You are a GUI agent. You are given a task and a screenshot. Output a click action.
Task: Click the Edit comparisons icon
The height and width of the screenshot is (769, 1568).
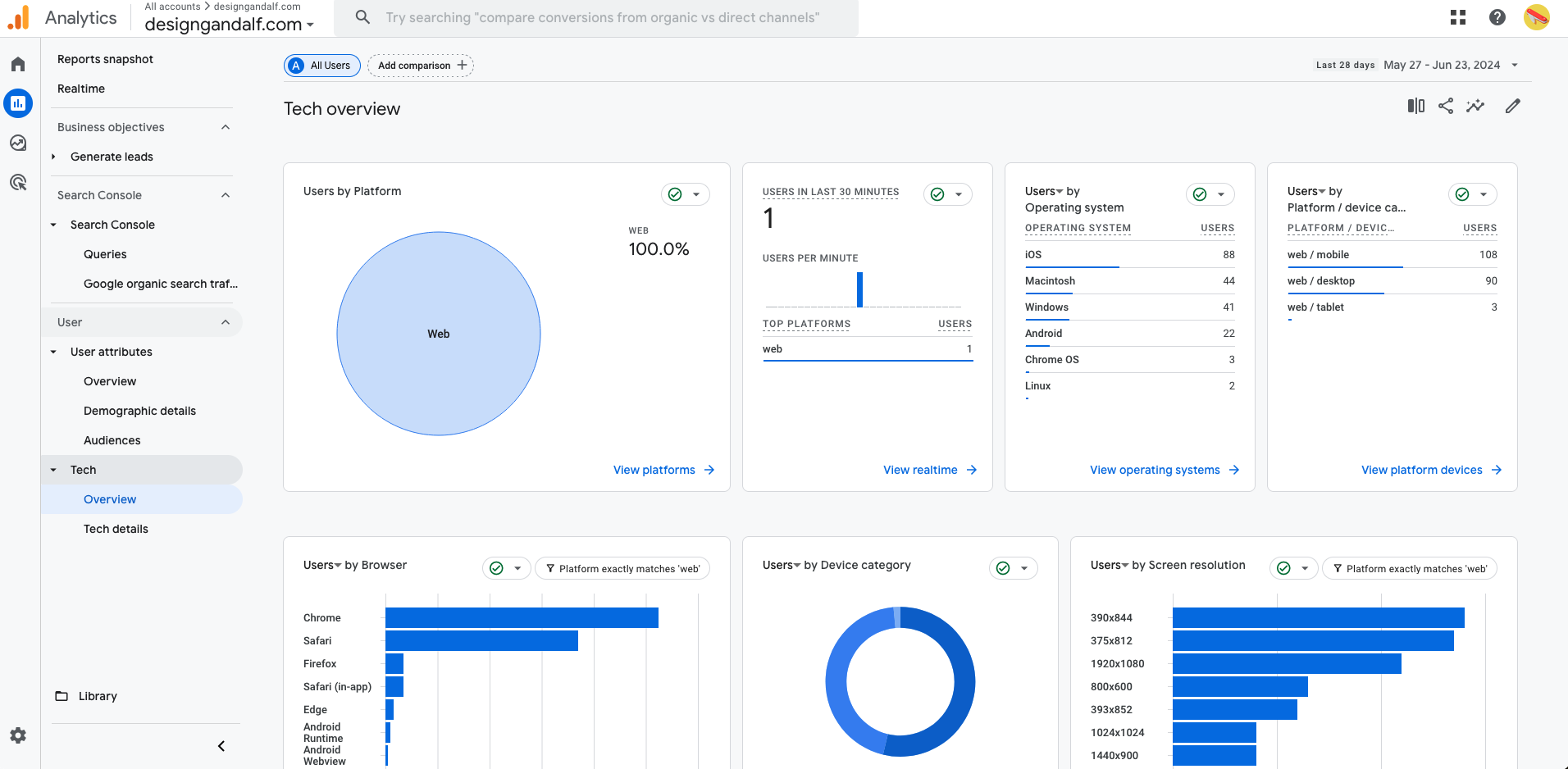(1415, 106)
